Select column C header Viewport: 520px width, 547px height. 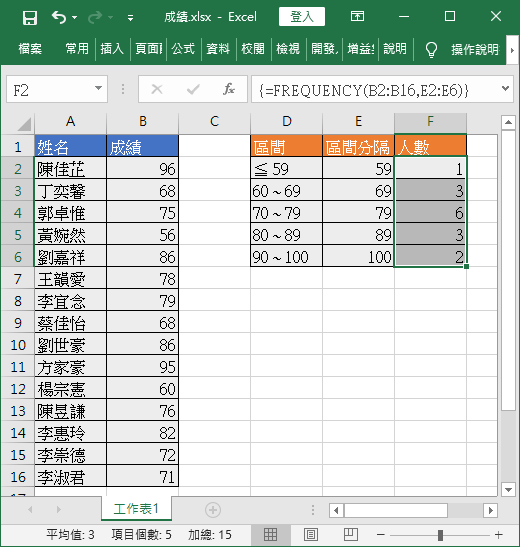click(x=214, y=122)
